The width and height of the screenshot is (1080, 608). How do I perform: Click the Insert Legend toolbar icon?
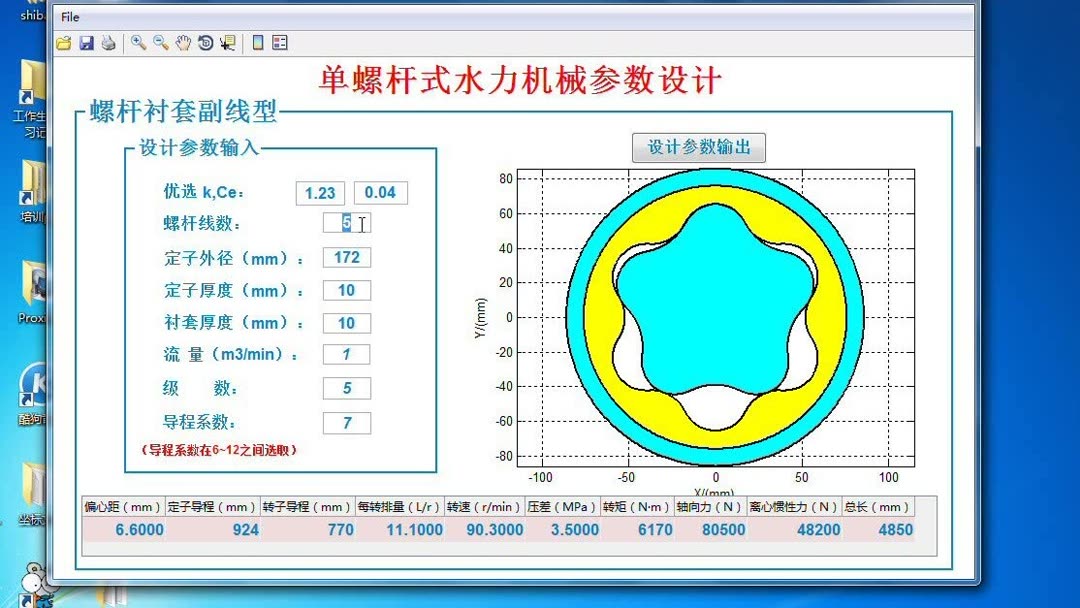click(x=281, y=42)
